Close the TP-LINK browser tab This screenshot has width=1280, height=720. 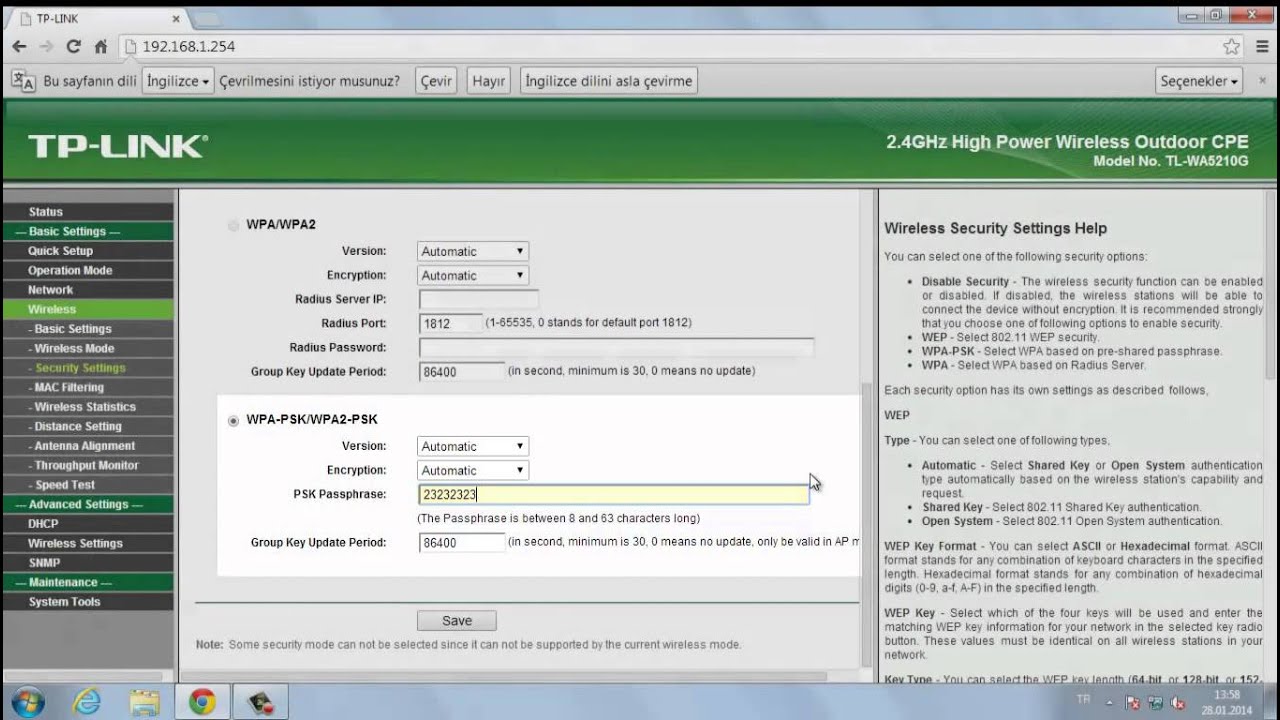coord(176,19)
